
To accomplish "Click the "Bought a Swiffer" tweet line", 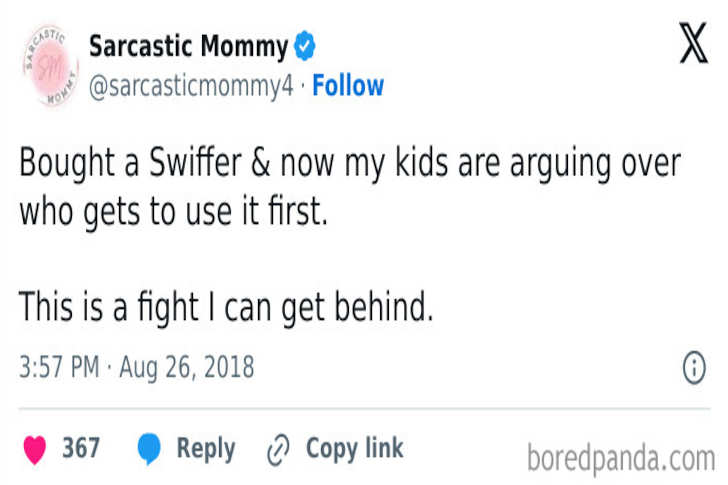I will point(349,164).
